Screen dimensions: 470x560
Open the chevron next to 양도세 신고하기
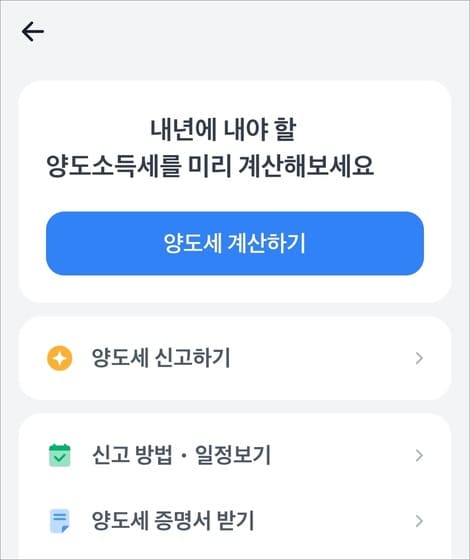coord(419,358)
